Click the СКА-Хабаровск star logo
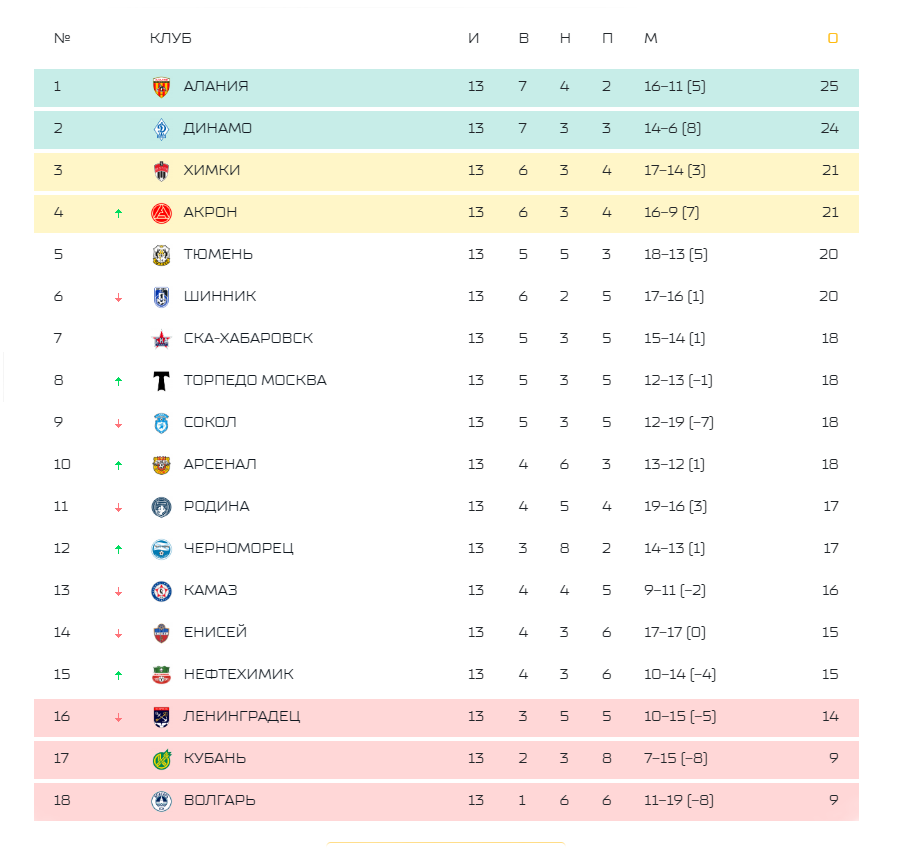Image resolution: width=902 pixels, height=849 pixels. point(161,339)
